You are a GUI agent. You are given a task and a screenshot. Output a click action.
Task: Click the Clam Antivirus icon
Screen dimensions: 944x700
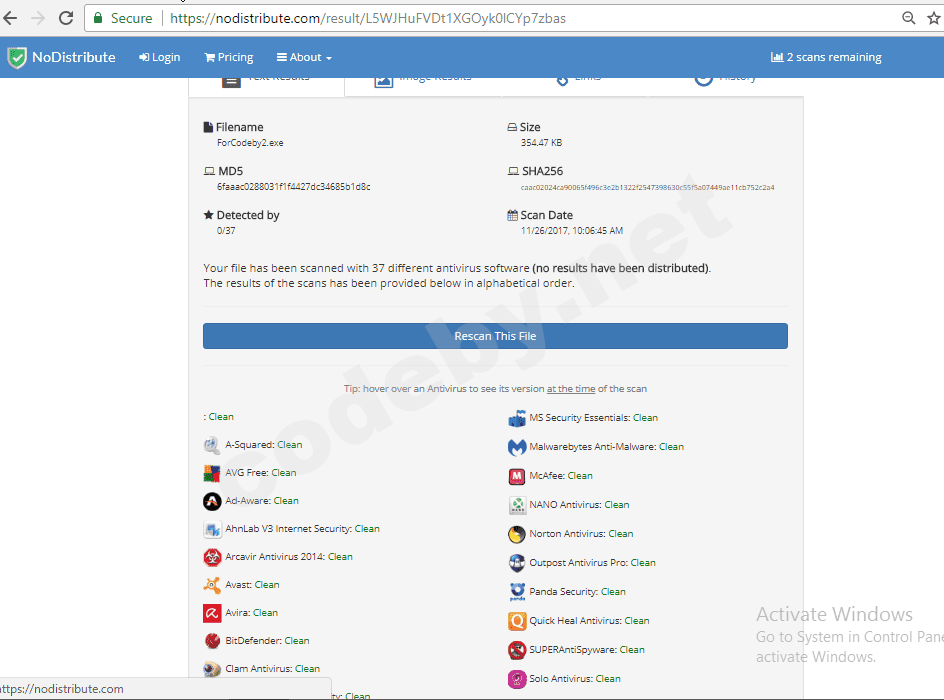click(211, 669)
